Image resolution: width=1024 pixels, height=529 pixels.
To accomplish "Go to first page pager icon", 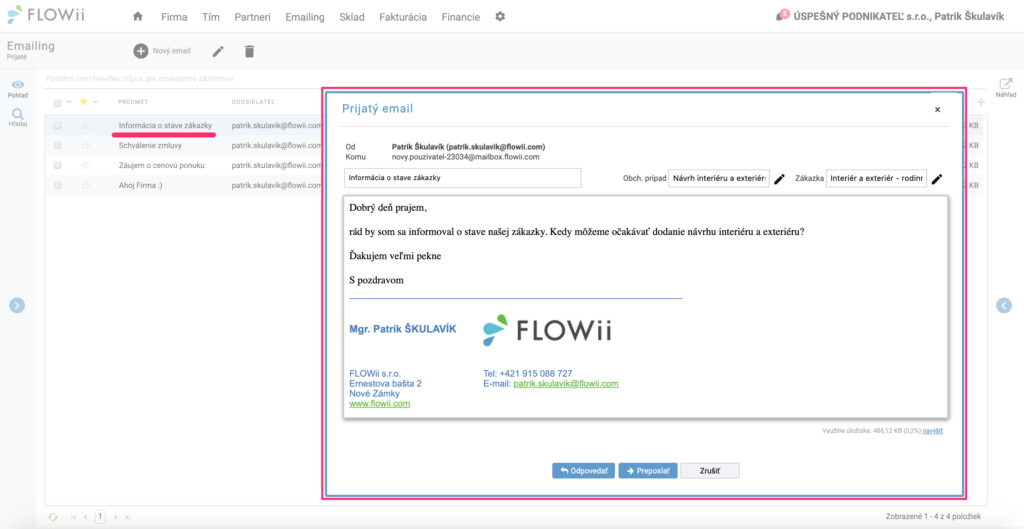I will (74, 517).
